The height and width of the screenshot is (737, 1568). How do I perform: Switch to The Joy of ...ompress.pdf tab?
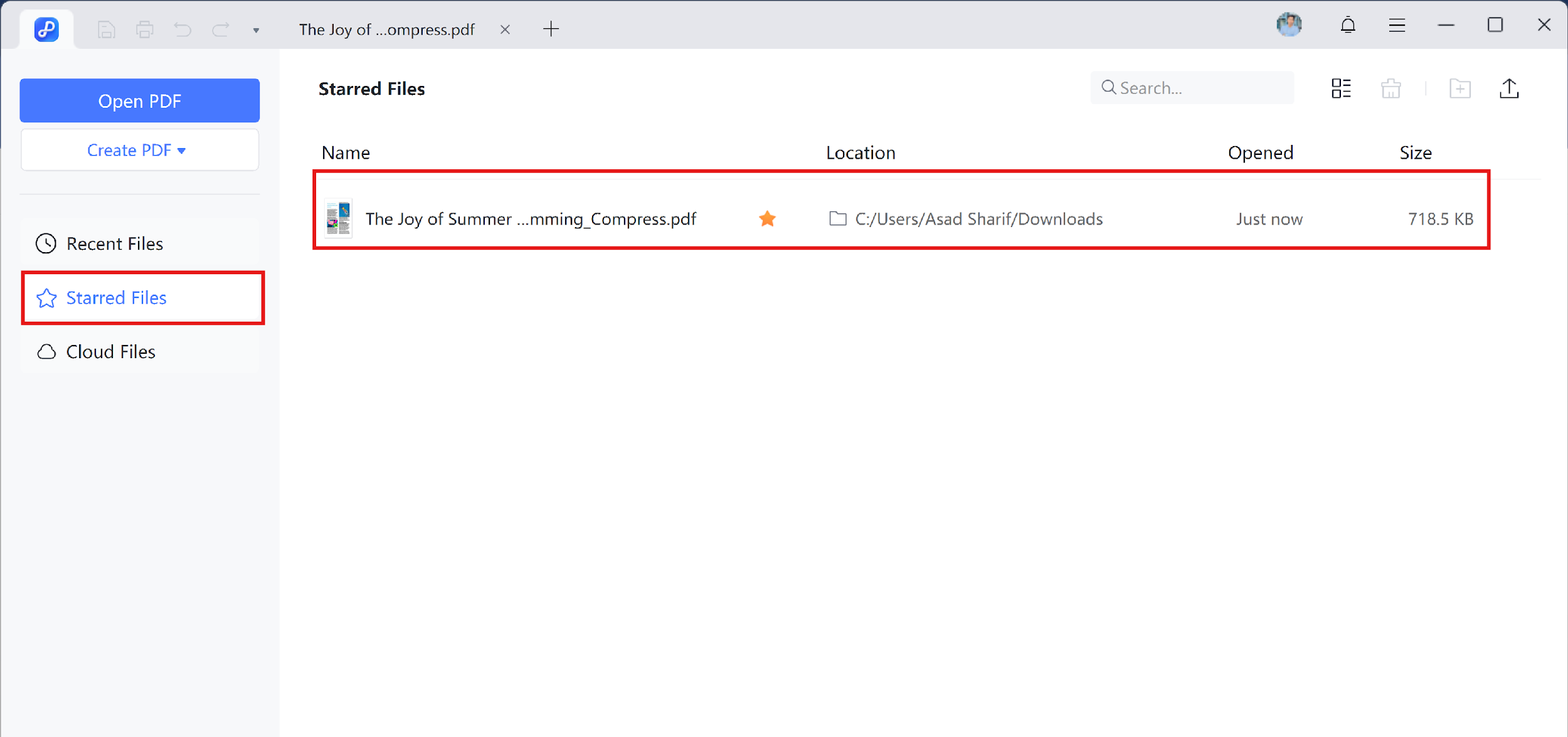click(x=386, y=29)
